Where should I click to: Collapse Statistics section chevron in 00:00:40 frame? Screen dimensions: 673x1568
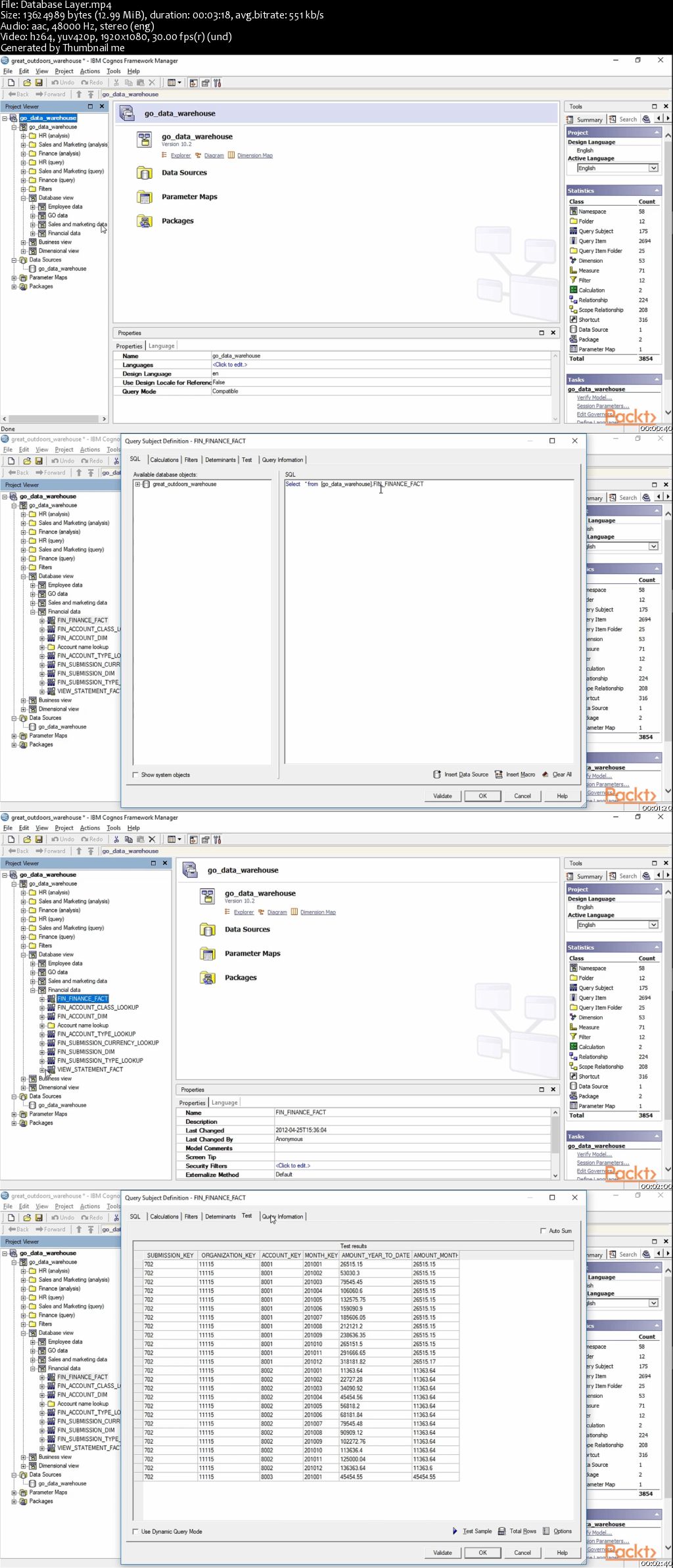point(656,190)
